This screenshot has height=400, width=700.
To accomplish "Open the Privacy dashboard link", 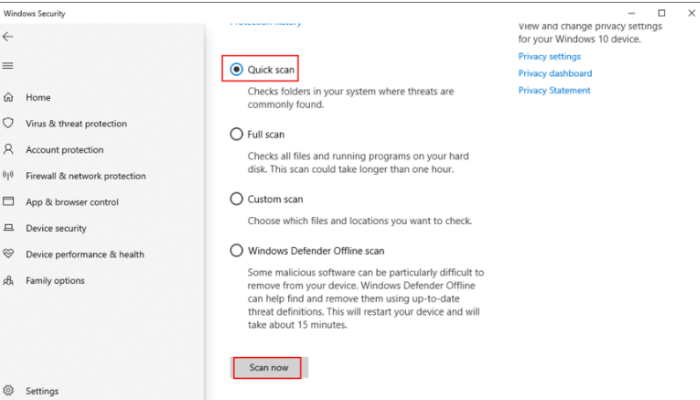I will click(555, 74).
